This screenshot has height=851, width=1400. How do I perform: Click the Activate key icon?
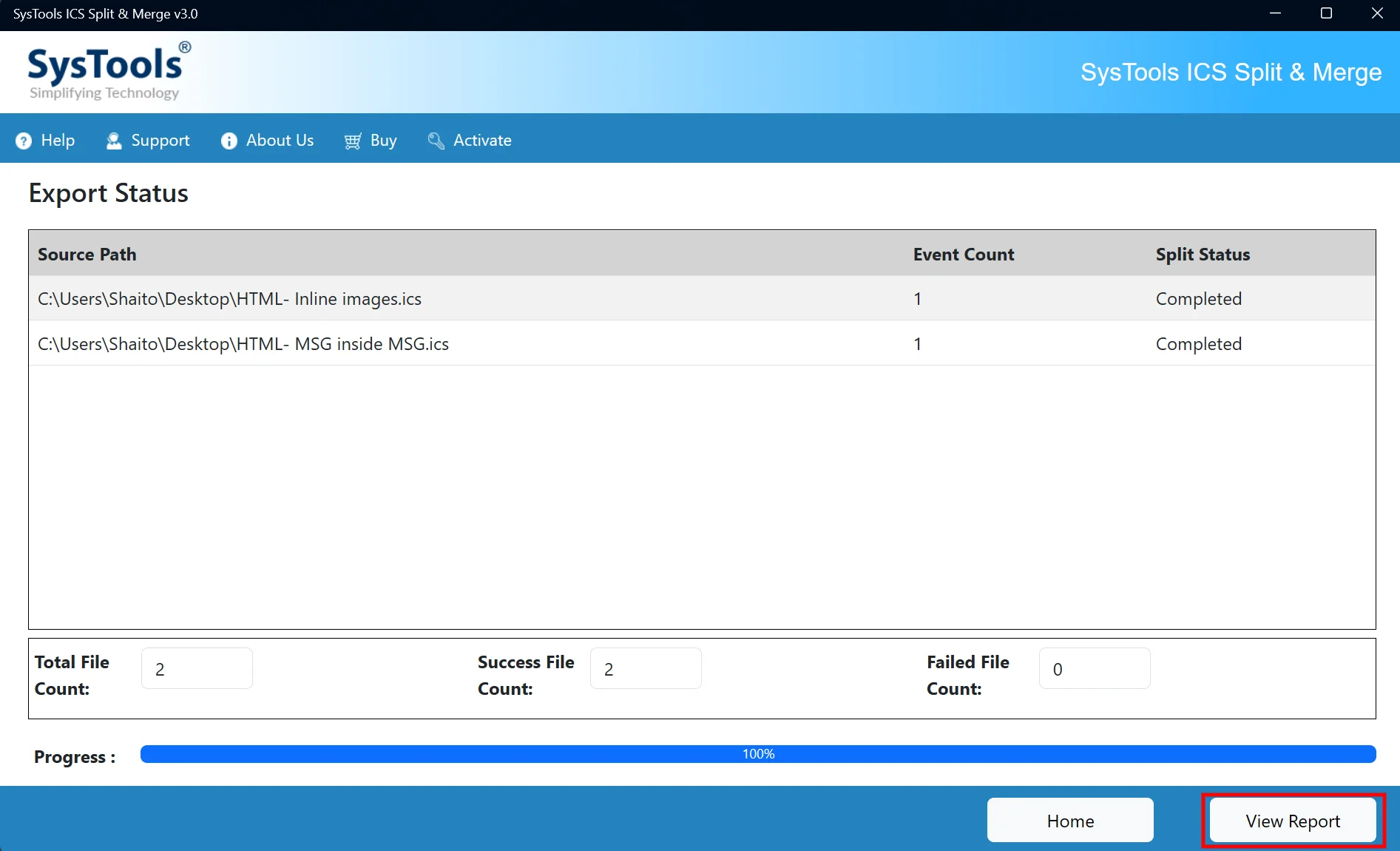pos(436,141)
